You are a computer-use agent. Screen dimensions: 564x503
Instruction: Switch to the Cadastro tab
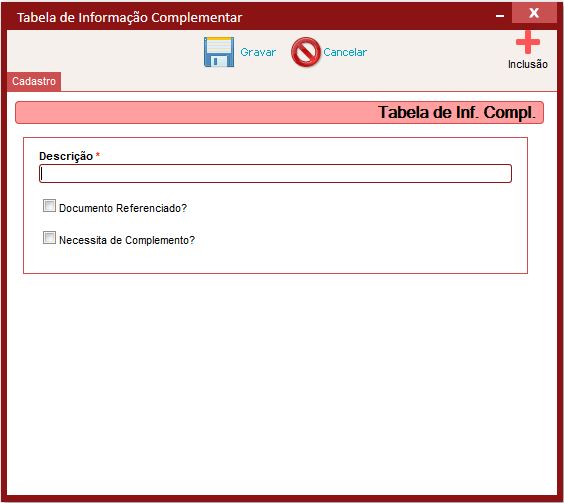[x=34, y=81]
